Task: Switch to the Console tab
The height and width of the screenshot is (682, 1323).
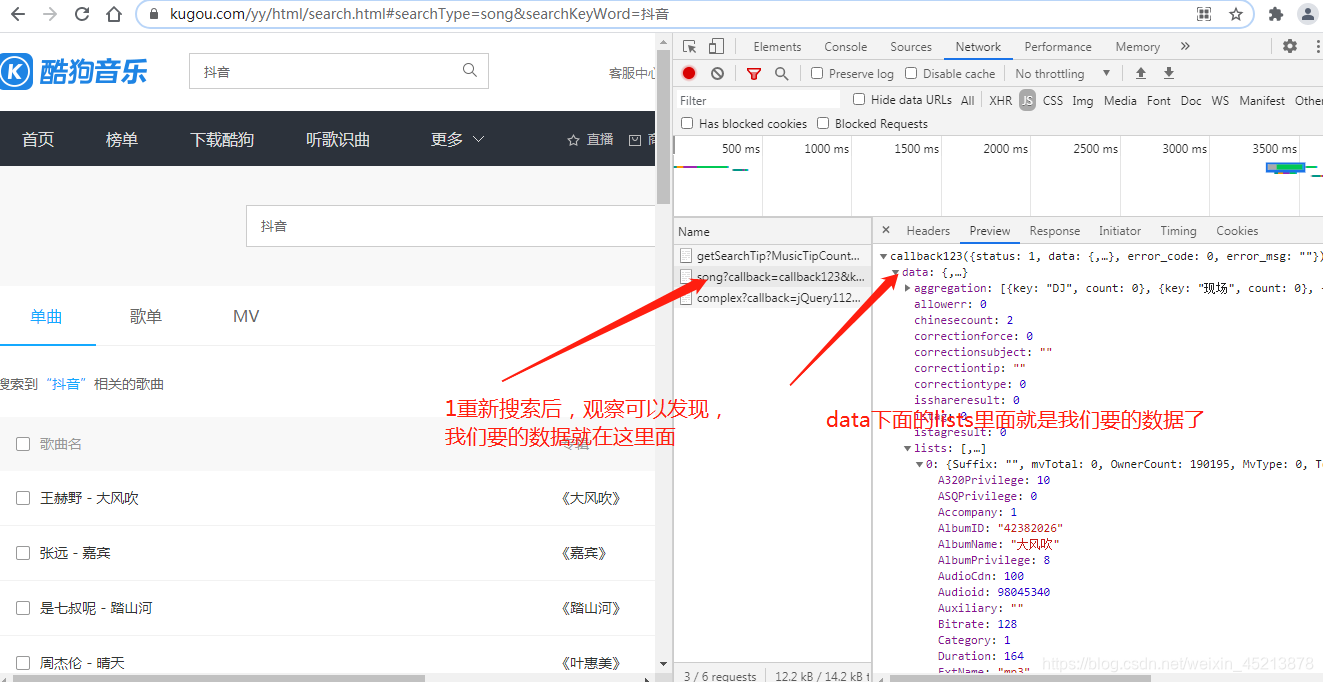Action: coord(846,46)
